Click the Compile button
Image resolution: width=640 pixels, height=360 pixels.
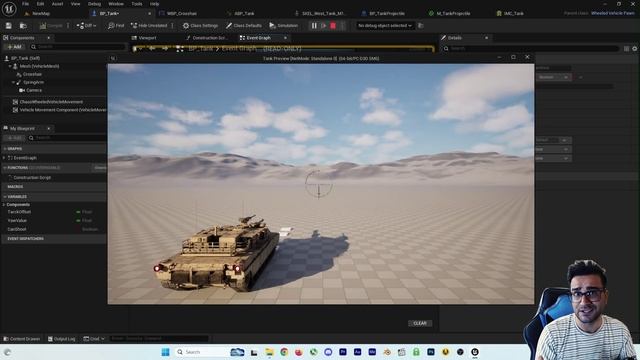pos(51,25)
